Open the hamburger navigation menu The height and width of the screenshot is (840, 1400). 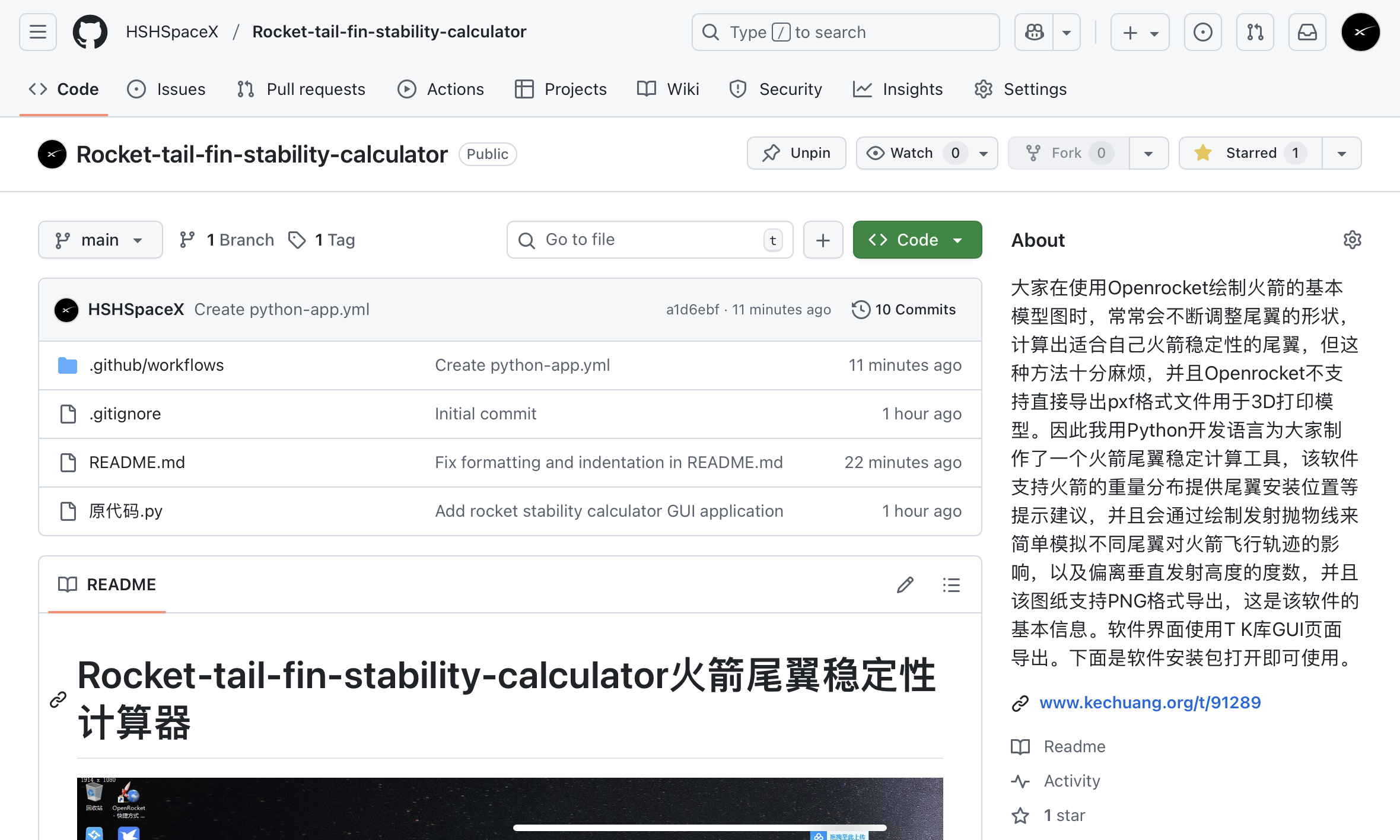click(38, 32)
